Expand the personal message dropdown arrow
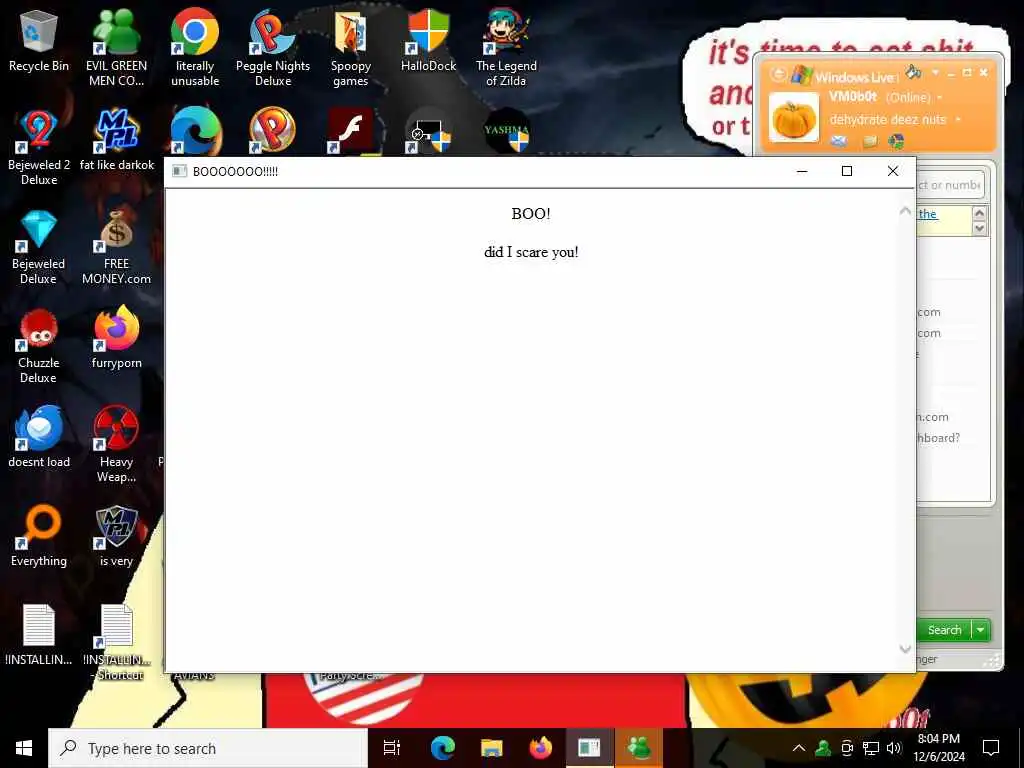The height and width of the screenshot is (768, 1024). click(x=958, y=120)
